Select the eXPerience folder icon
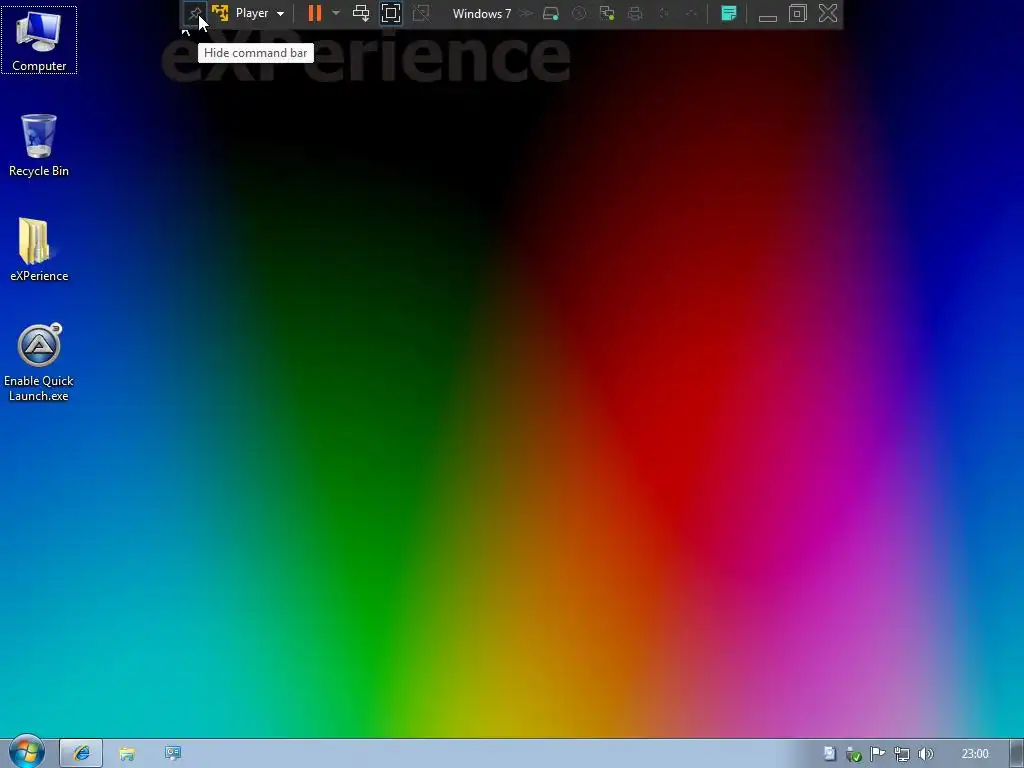The image size is (1024, 768). tap(39, 249)
